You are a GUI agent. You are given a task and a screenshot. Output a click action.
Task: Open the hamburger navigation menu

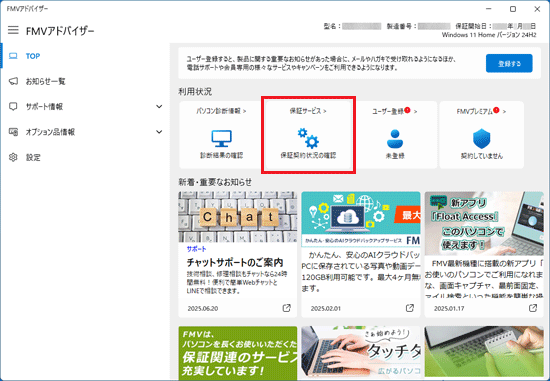[13, 30]
